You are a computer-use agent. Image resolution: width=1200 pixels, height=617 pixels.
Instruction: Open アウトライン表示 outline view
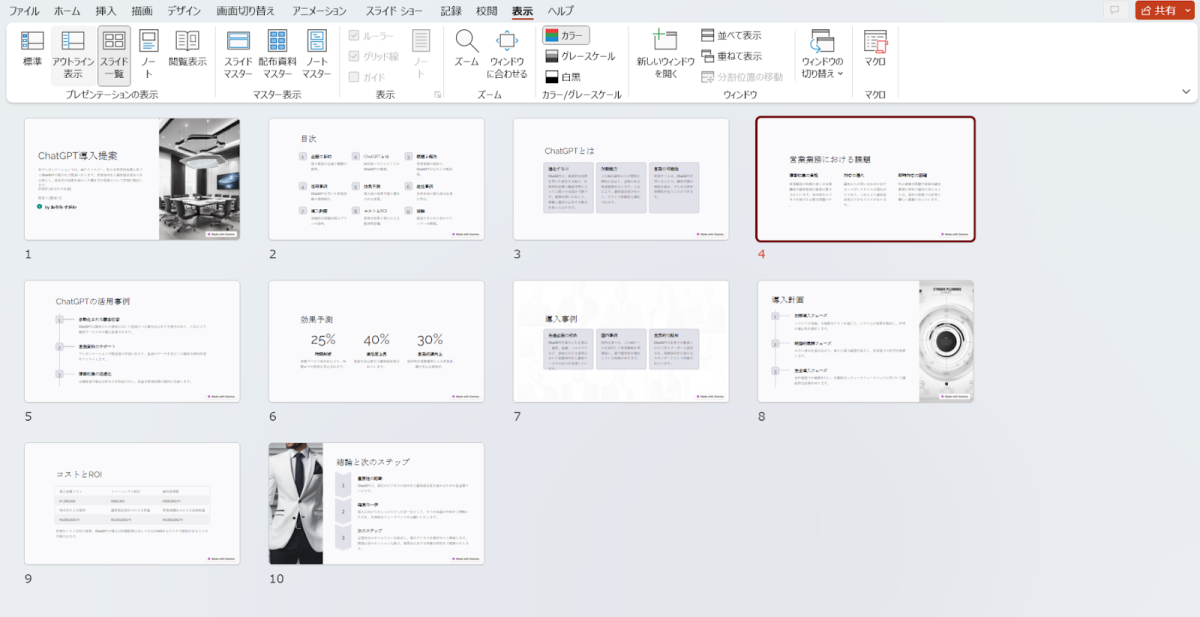(73, 52)
